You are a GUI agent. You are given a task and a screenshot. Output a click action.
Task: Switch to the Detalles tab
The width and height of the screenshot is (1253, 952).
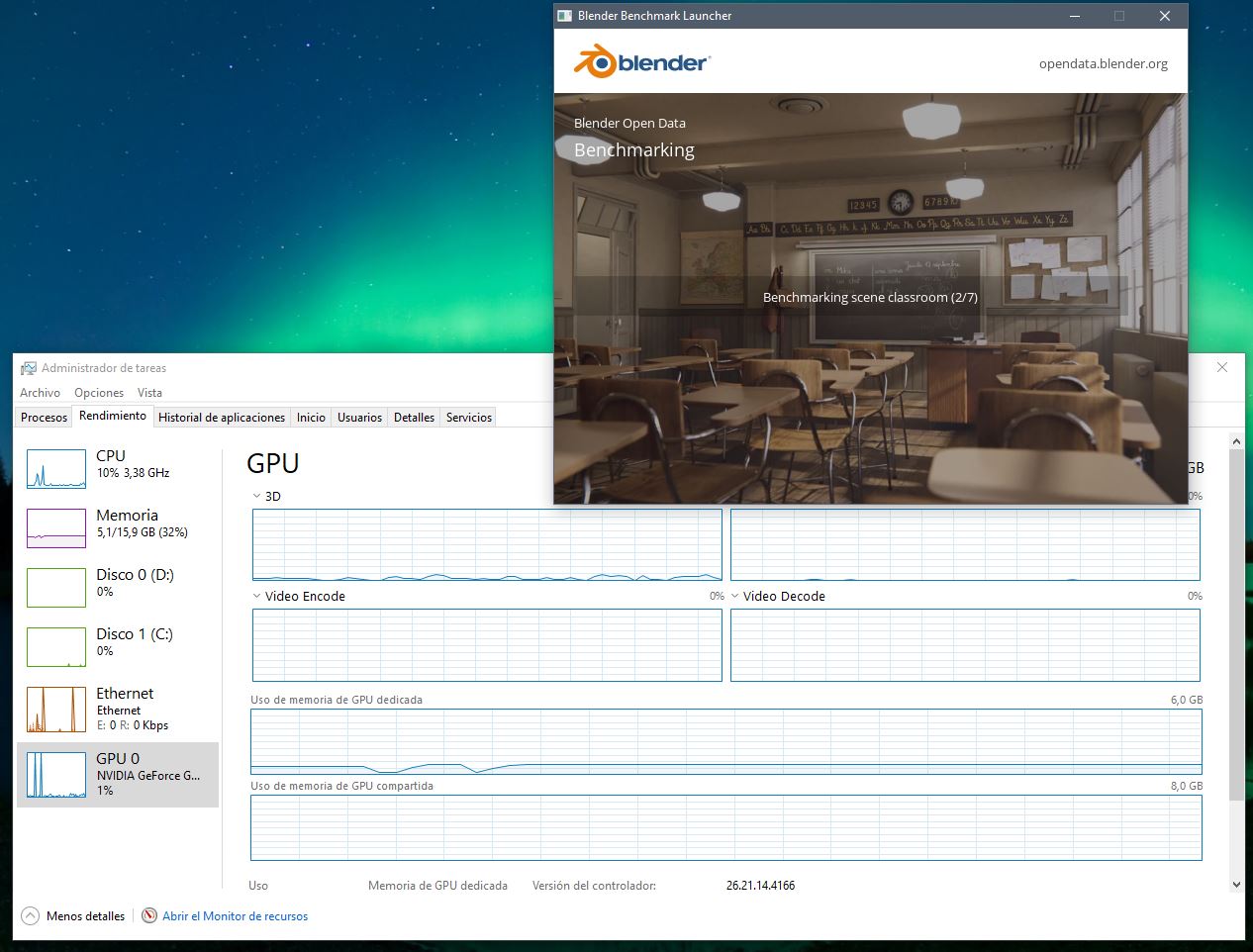point(414,418)
